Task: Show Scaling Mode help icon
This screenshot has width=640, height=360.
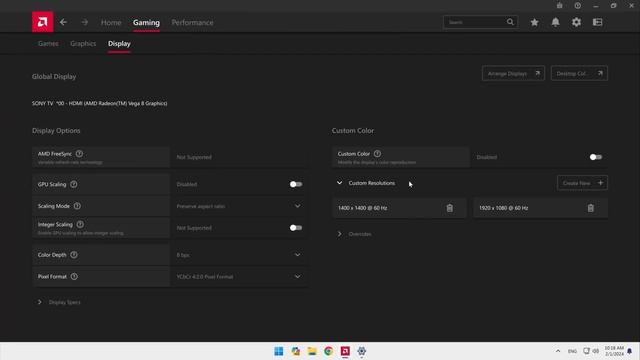Action: pos(77,206)
